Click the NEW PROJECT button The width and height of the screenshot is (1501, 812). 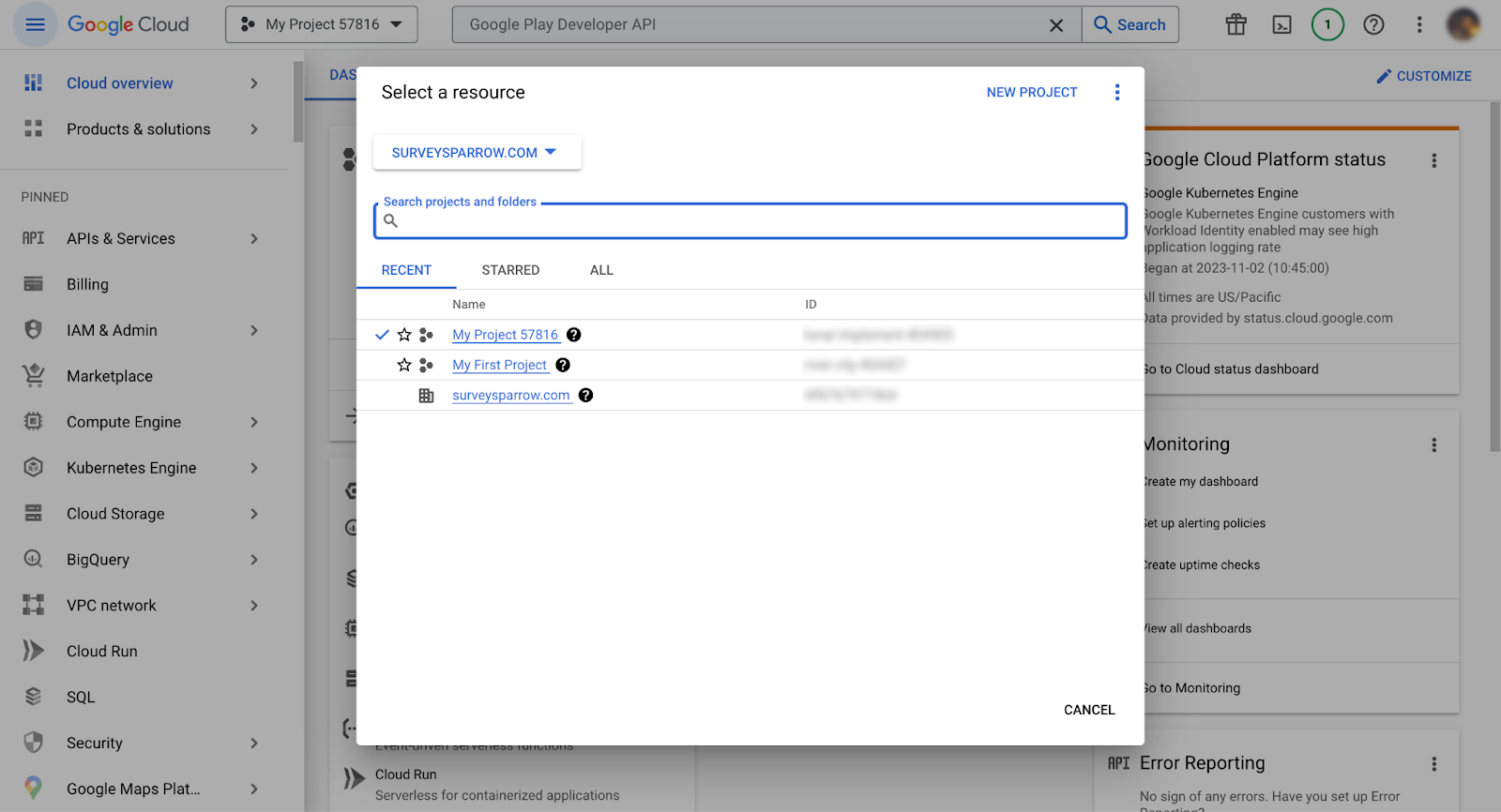(1031, 92)
